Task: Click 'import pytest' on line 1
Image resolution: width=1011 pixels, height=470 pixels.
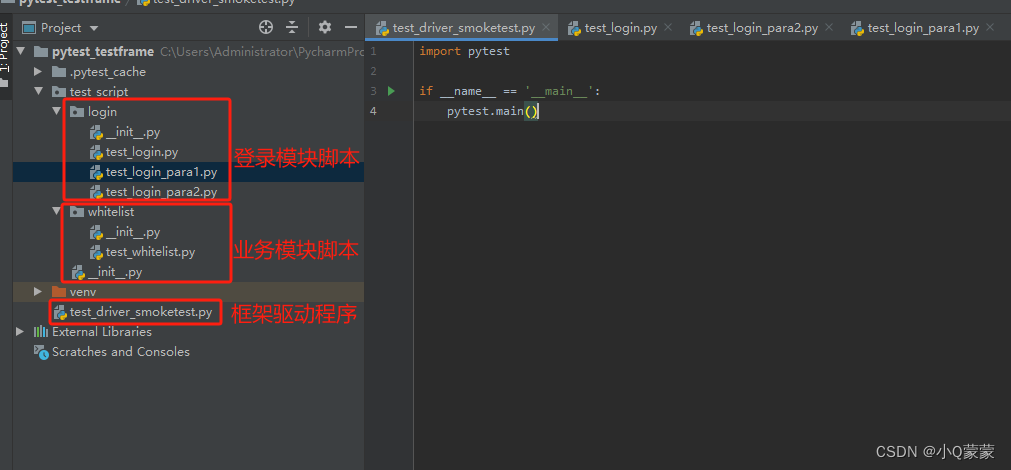Action: [464, 51]
